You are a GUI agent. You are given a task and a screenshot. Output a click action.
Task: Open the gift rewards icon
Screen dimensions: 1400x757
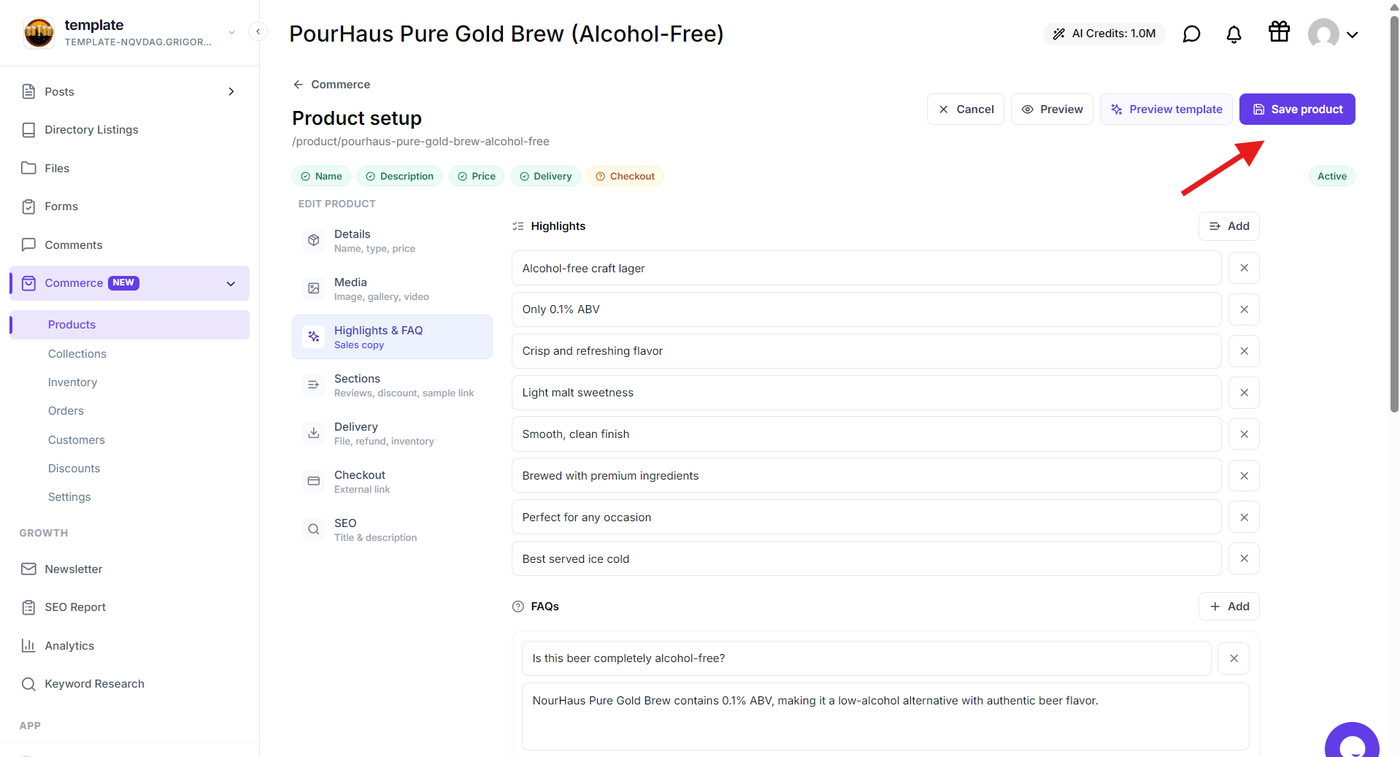tap(1279, 32)
